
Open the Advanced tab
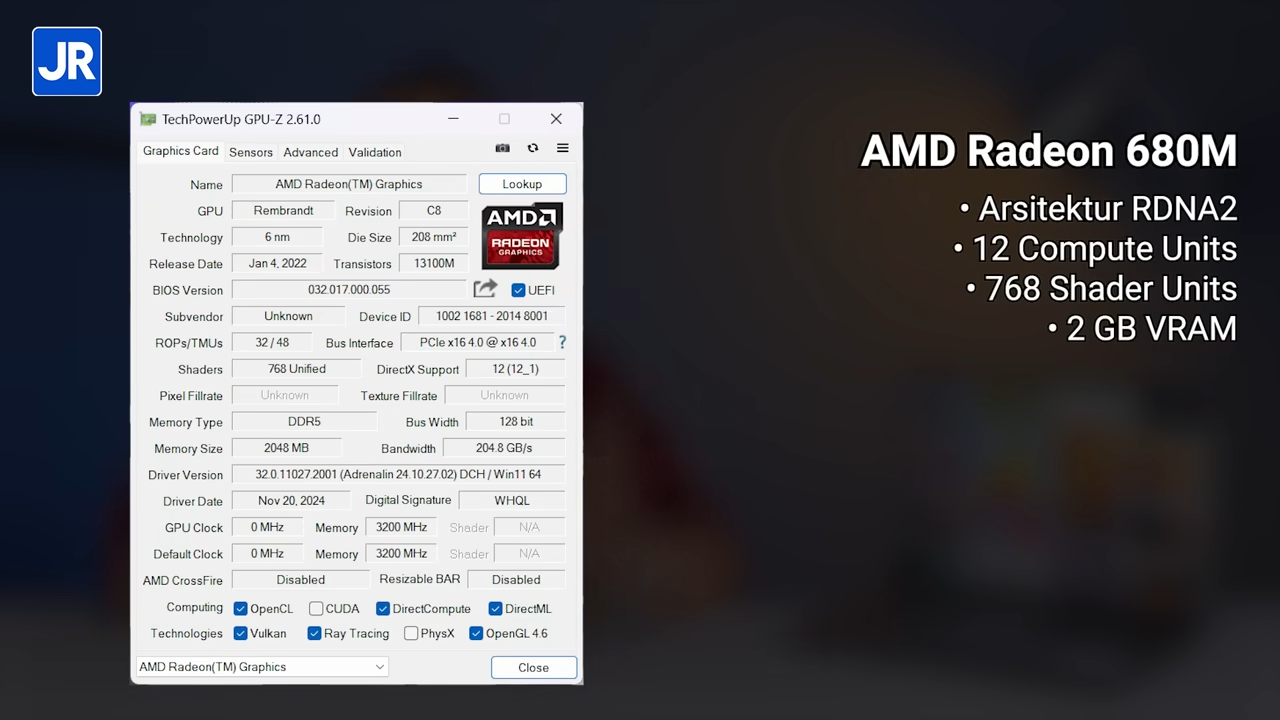click(x=310, y=152)
